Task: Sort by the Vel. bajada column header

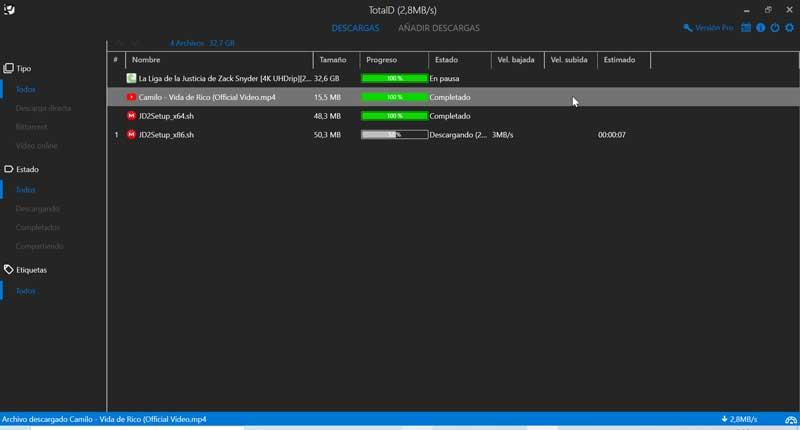Action: 517,60
